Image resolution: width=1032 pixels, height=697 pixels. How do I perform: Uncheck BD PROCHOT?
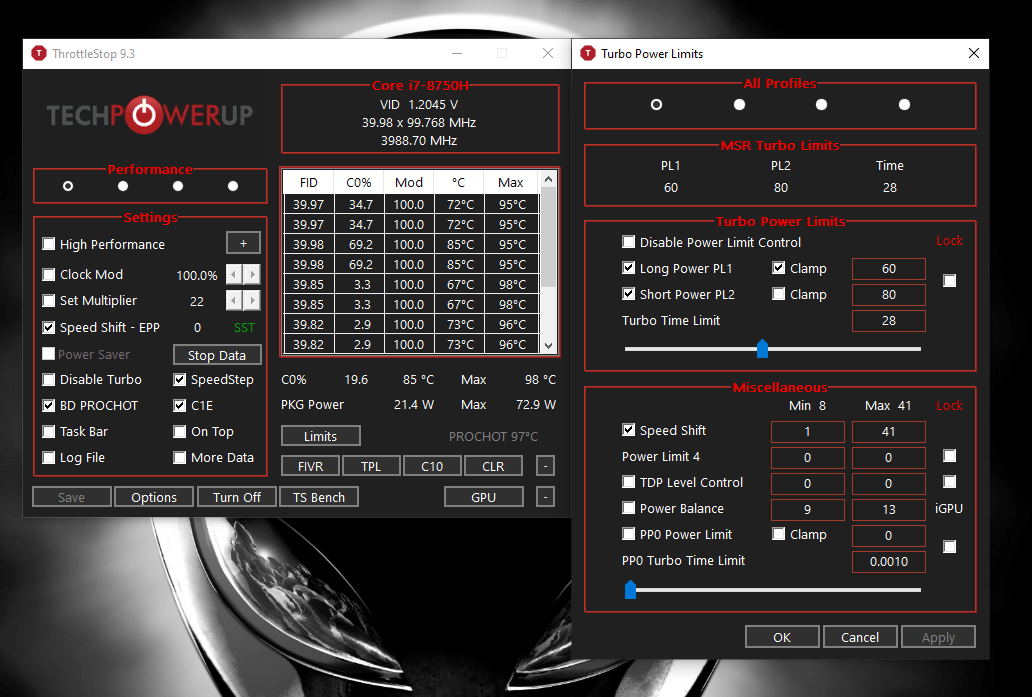[47, 405]
